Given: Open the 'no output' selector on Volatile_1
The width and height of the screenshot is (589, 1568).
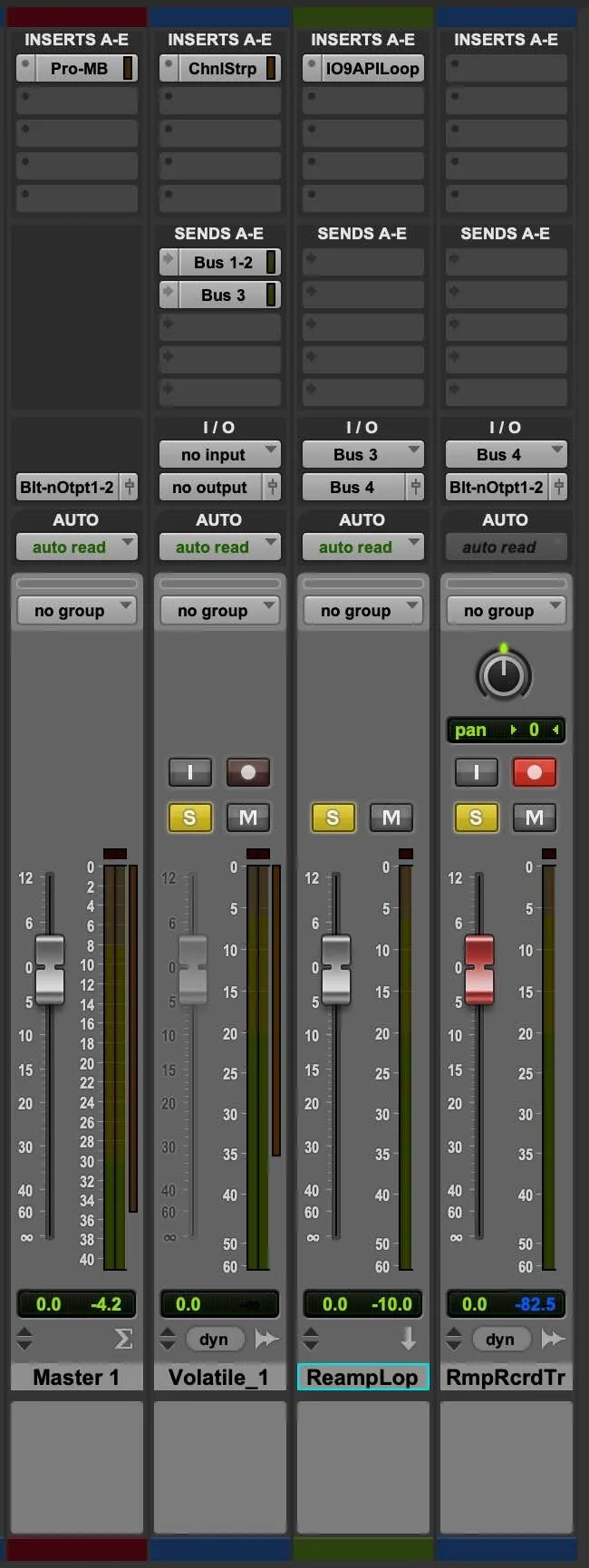Looking at the screenshot, I should pos(210,487).
